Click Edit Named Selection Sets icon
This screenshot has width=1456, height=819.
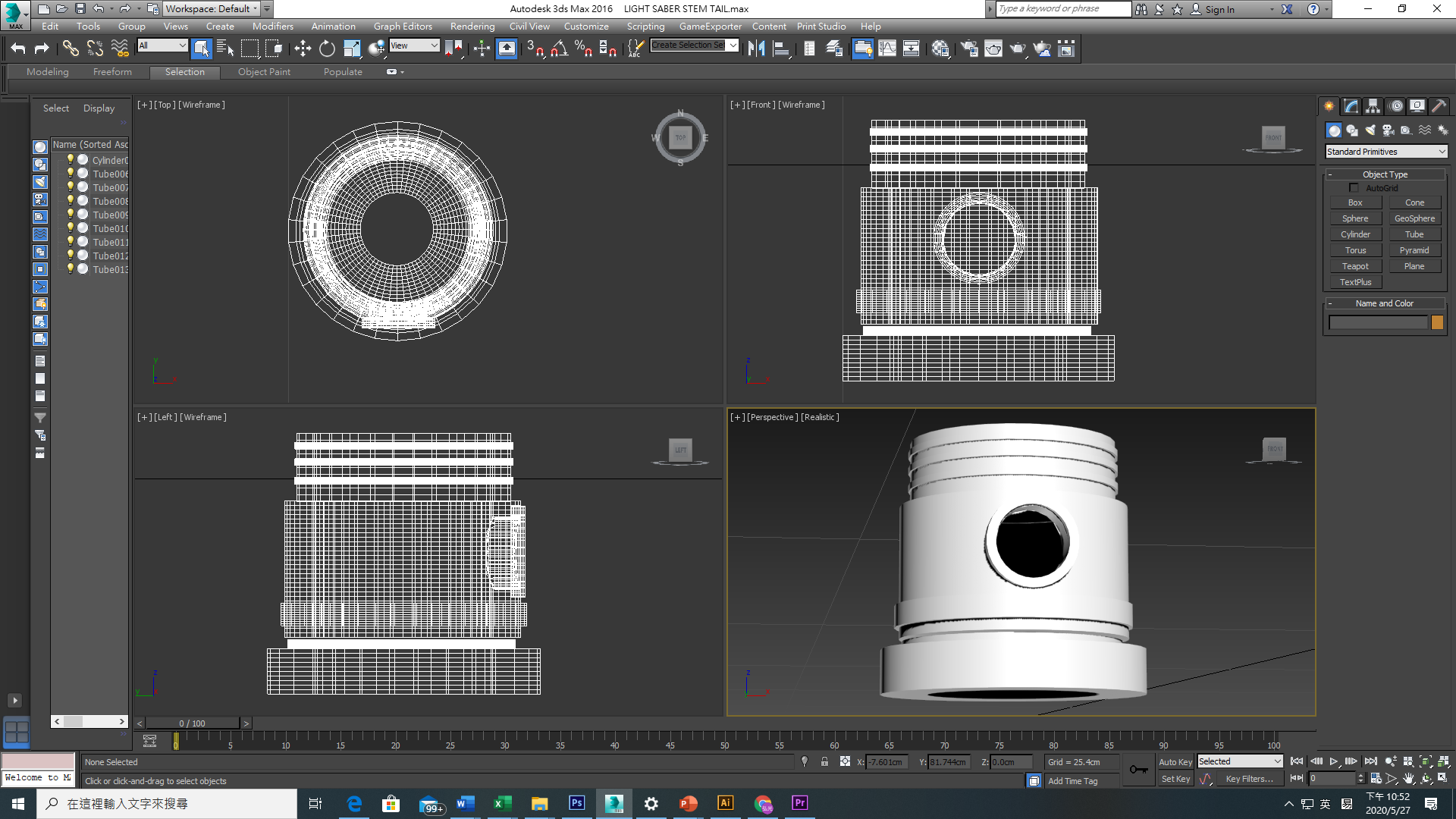pyautogui.click(x=635, y=49)
